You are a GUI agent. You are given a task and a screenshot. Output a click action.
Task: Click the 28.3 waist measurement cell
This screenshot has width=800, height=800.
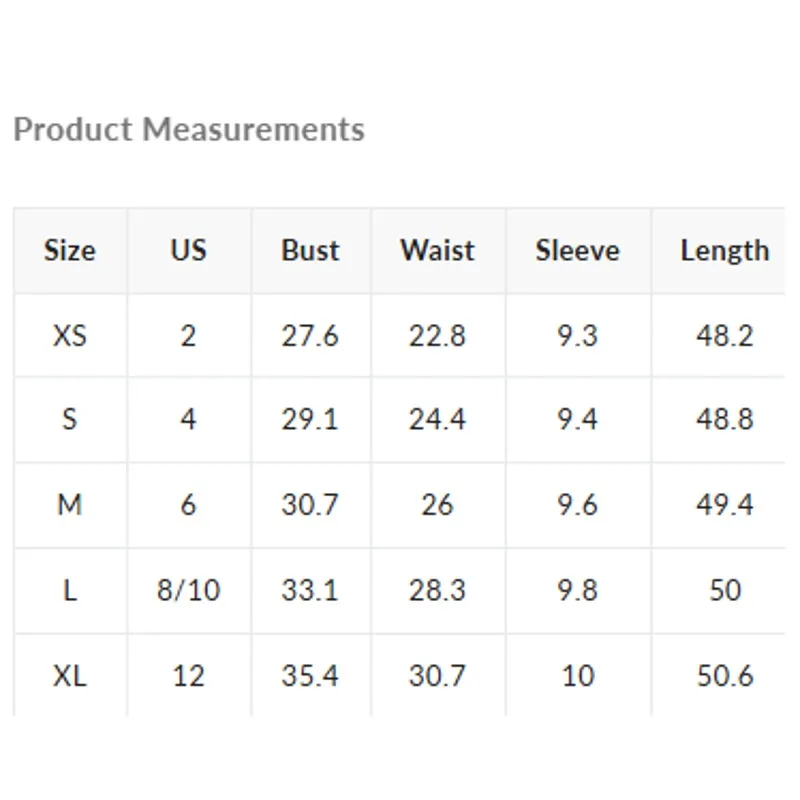437,590
